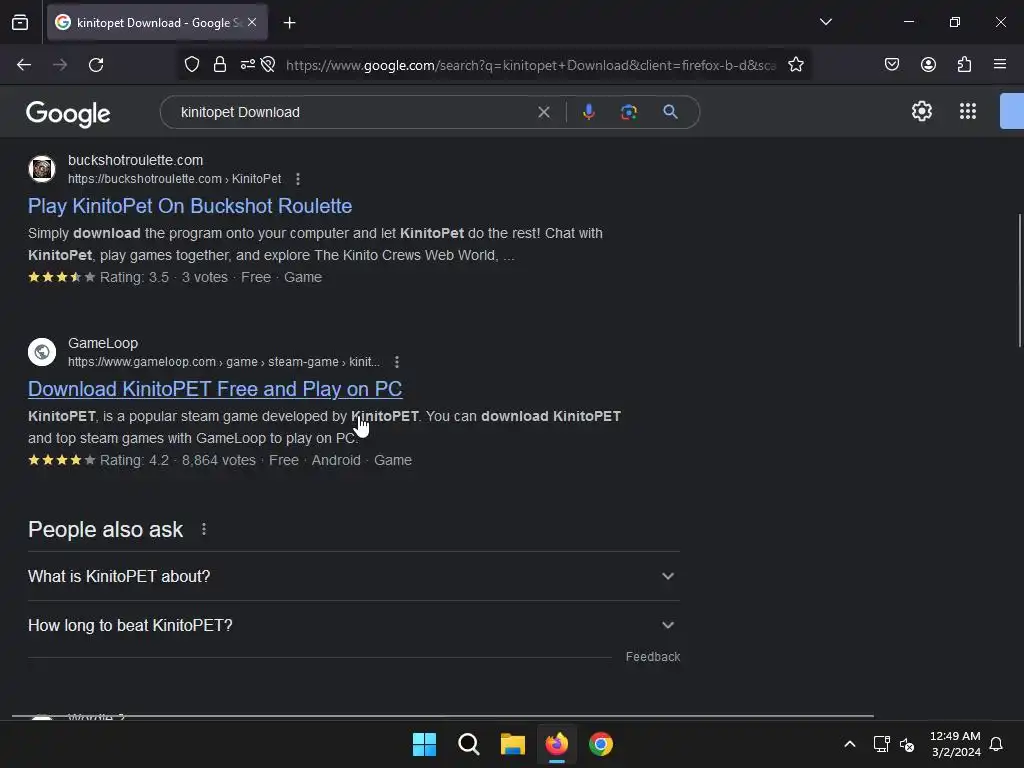Open Firefox tab overview (Firefox View) icon
The image size is (1024, 768).
click(x=20, y=23)
